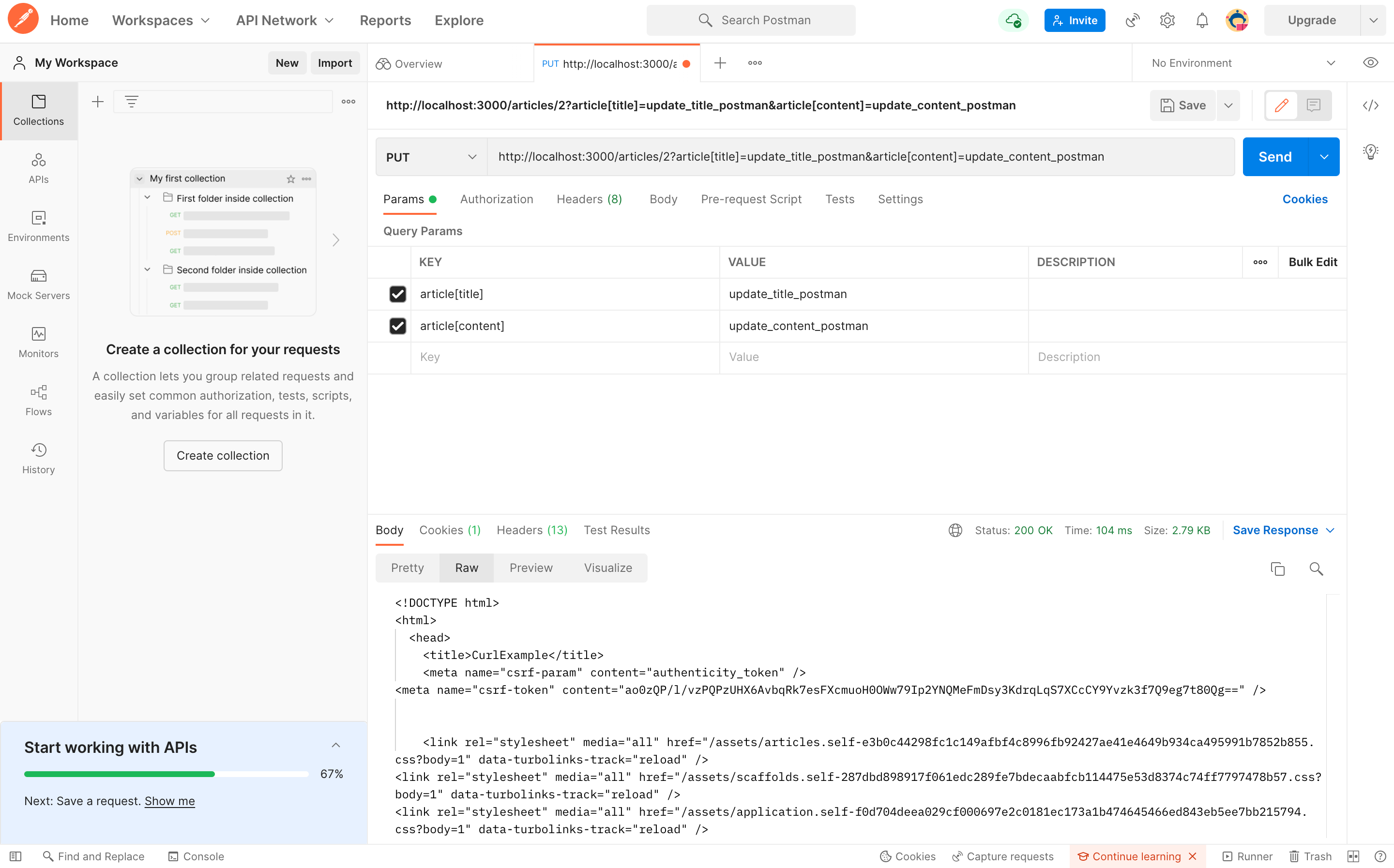Open the Send options dropdown arrow

1324,157
